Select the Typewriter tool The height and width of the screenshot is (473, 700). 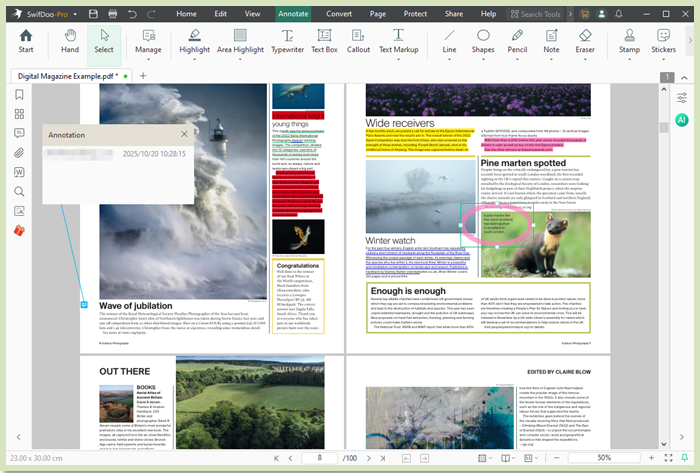[286, 40]
